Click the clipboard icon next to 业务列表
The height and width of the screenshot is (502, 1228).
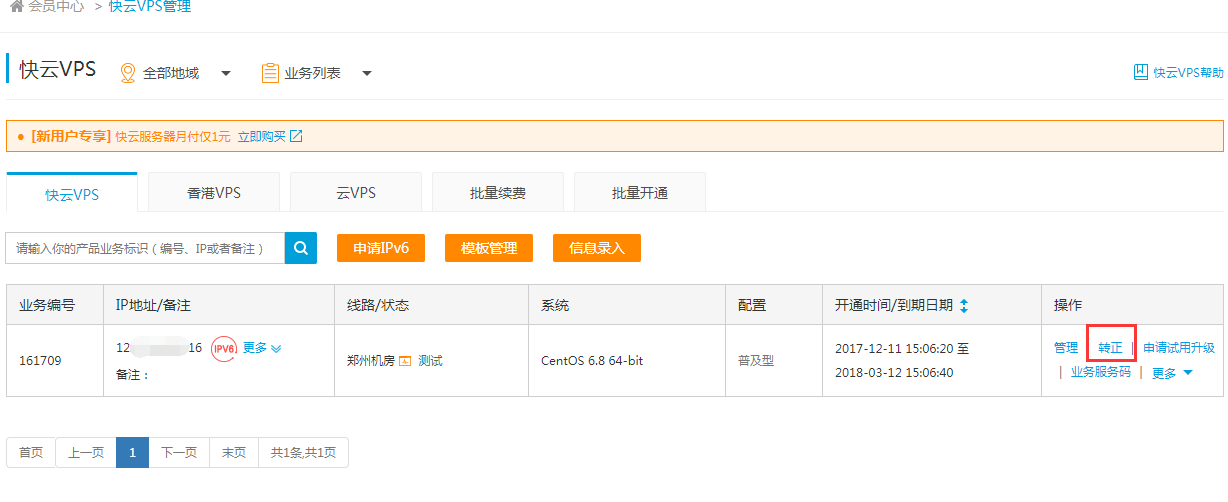tap(269, 73)
